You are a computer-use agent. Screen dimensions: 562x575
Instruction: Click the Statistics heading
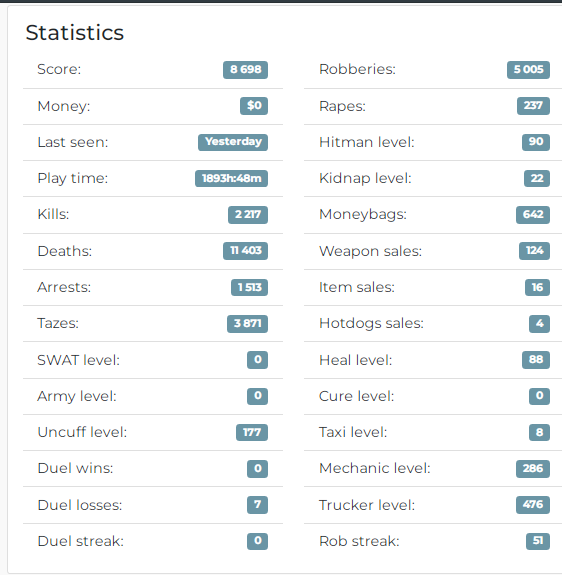75,33
